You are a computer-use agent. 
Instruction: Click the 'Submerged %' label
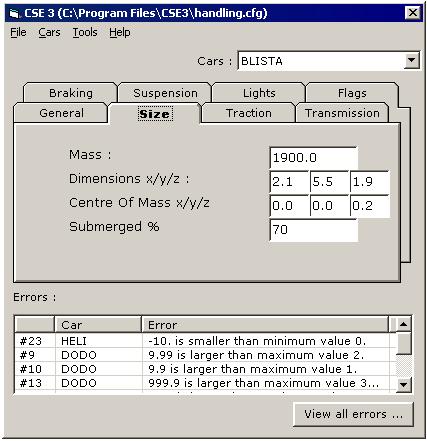pyautogui.click(x=114, y=227)
